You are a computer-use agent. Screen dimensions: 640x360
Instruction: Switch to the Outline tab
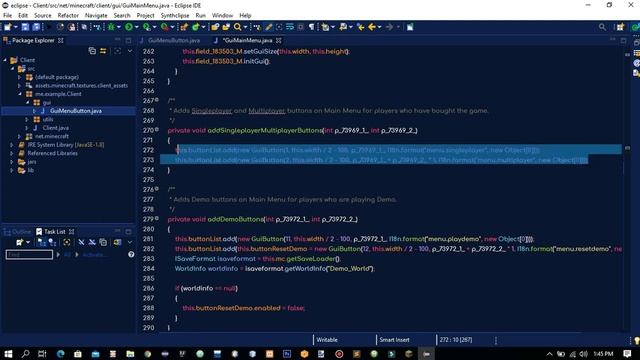(x=17, y=232)
